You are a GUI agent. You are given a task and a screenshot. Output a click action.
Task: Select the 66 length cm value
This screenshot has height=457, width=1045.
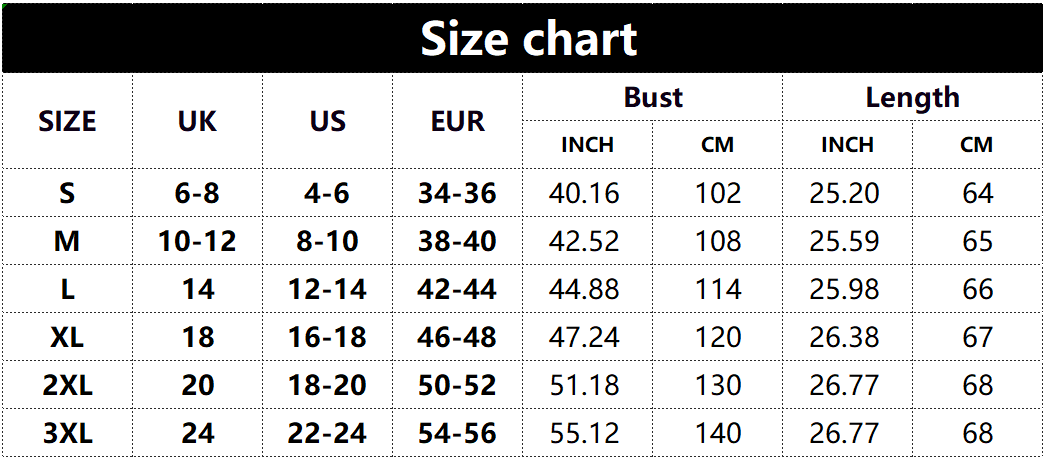[977, 289]
